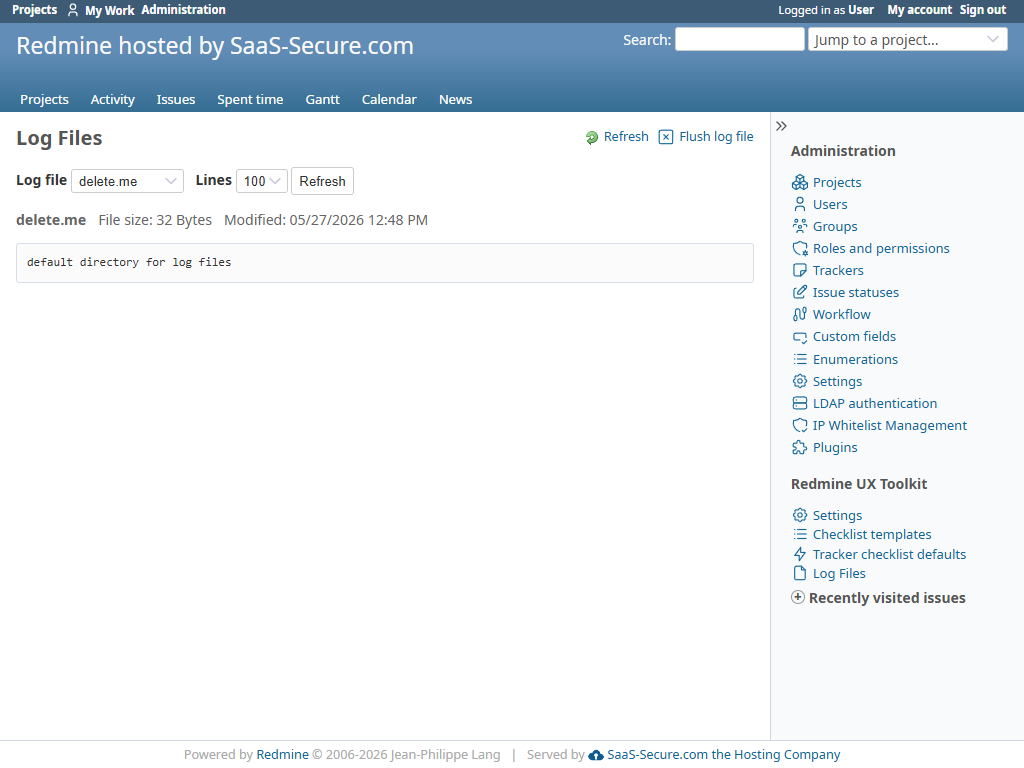Viewport: 1024px width, 768px height.
Task: Click the logged-in User name link
Action: click(x=861, y=10)
